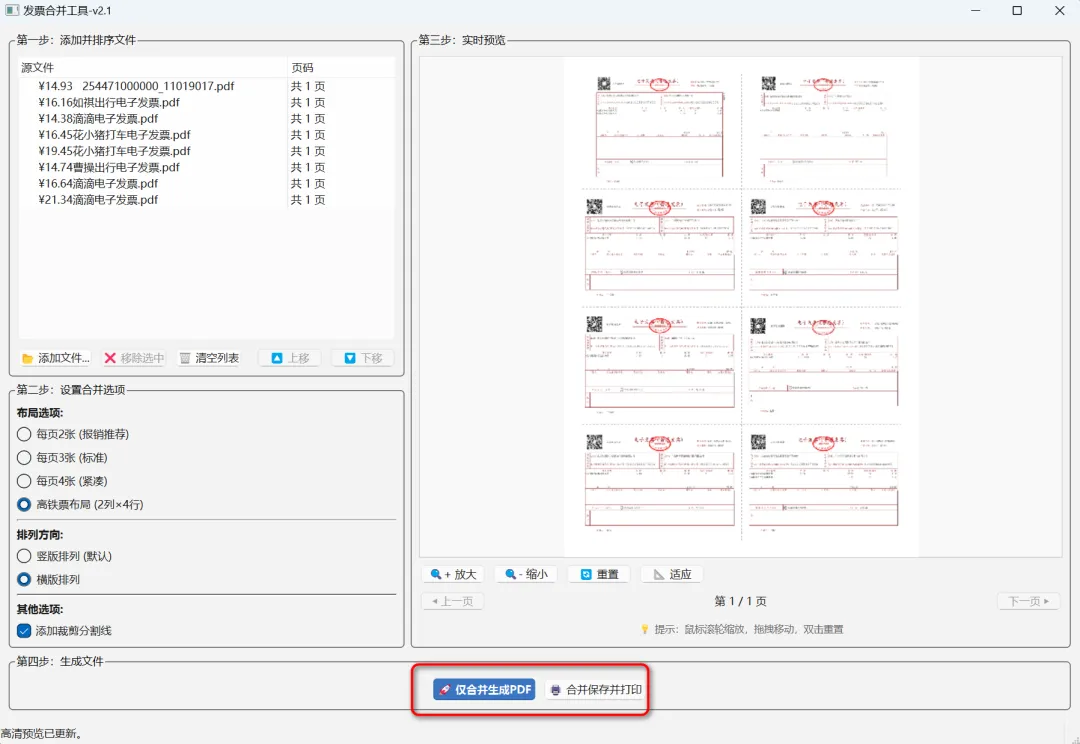Click the down-arrow icon on 下移 button
Image resolution: width=1080 pixels, height=744 pixels.
[x=350, y=358]
